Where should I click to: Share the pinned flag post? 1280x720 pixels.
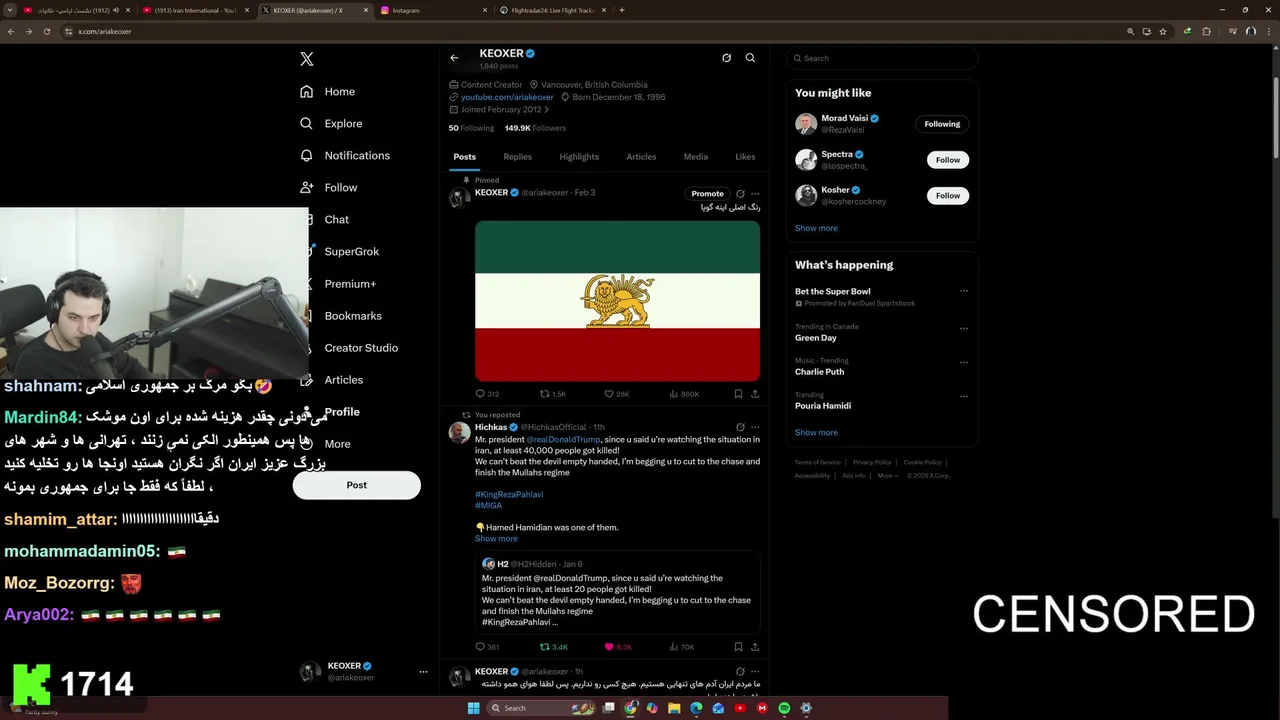point(755,394)
